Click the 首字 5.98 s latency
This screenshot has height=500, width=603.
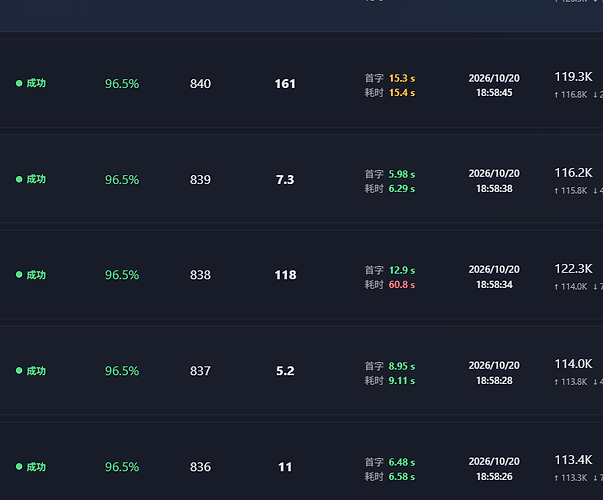click(x=390, y=174)
